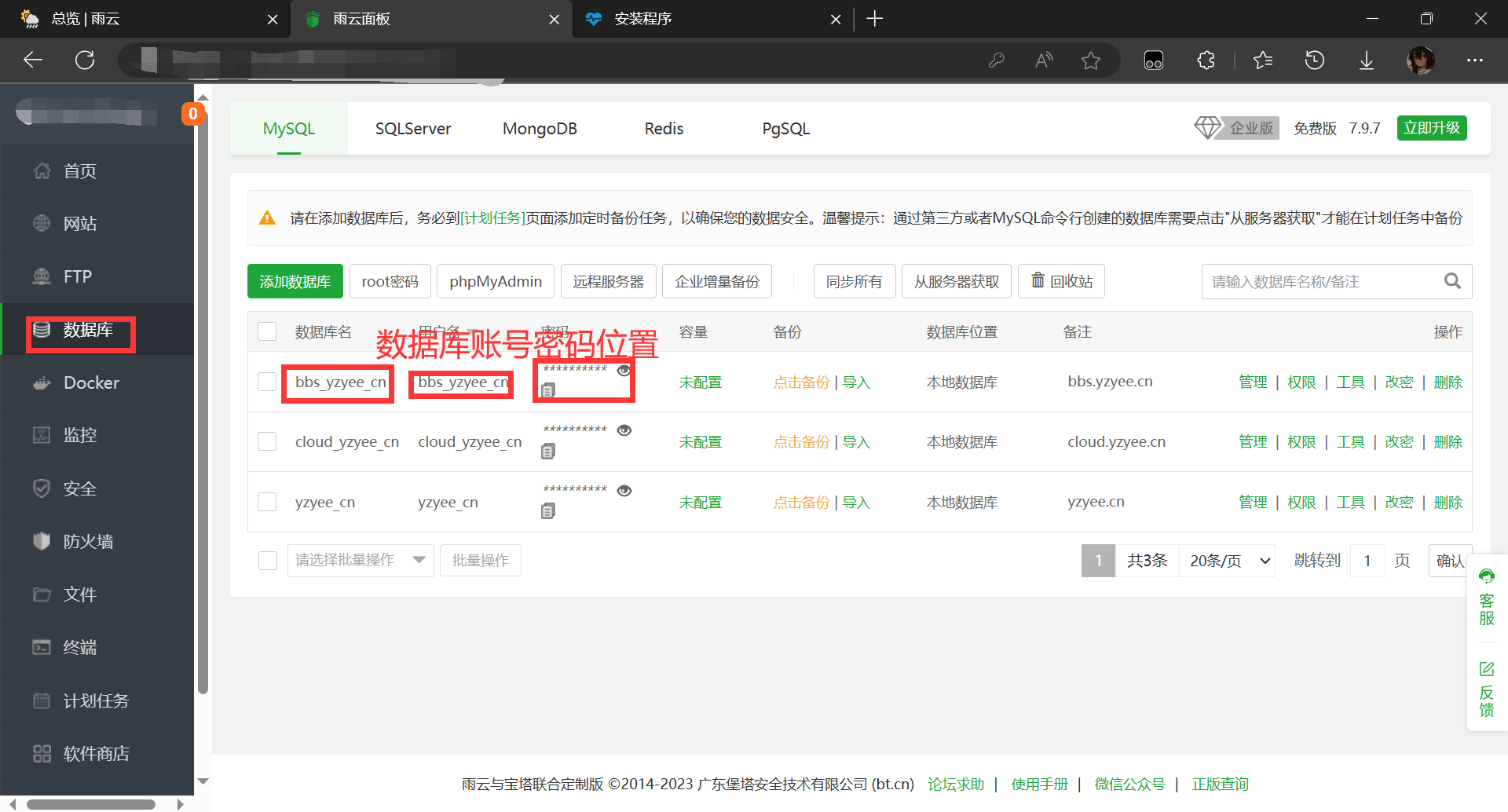Open the Docker sidebar icon
This screenshot has height=812, width=1508.
(x=42, y=383)
